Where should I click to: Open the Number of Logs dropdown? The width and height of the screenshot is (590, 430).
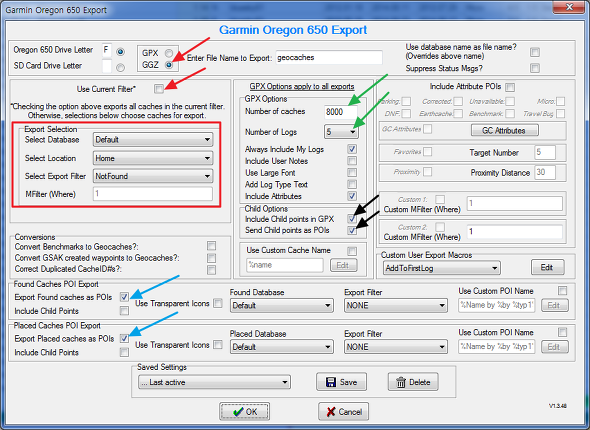341,132
